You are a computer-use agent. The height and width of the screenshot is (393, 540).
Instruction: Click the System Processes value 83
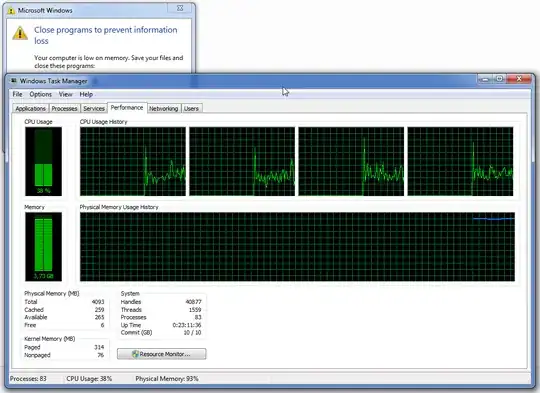[198, 317]
